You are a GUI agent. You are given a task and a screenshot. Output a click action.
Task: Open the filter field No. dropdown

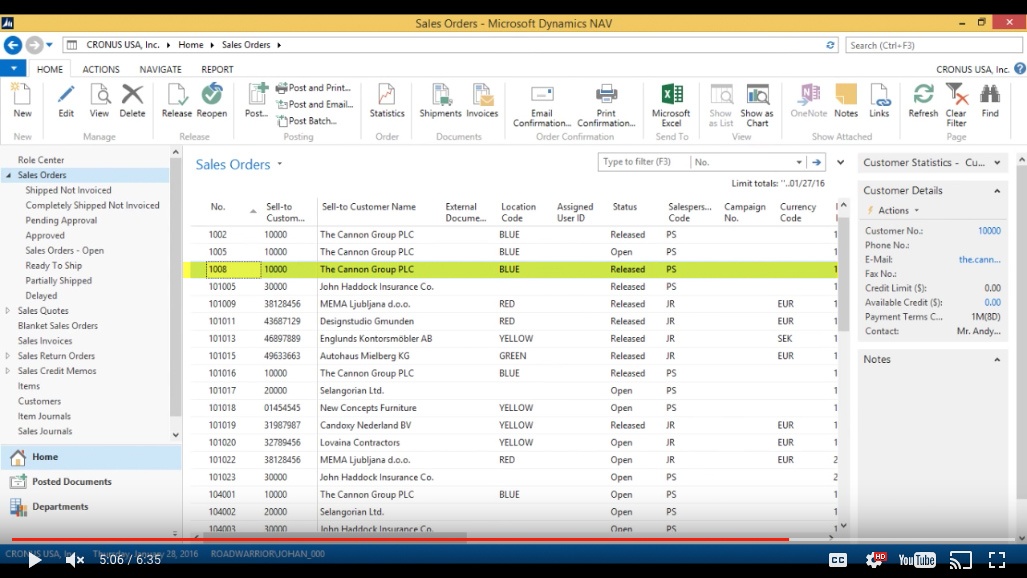tap(799, 162)
